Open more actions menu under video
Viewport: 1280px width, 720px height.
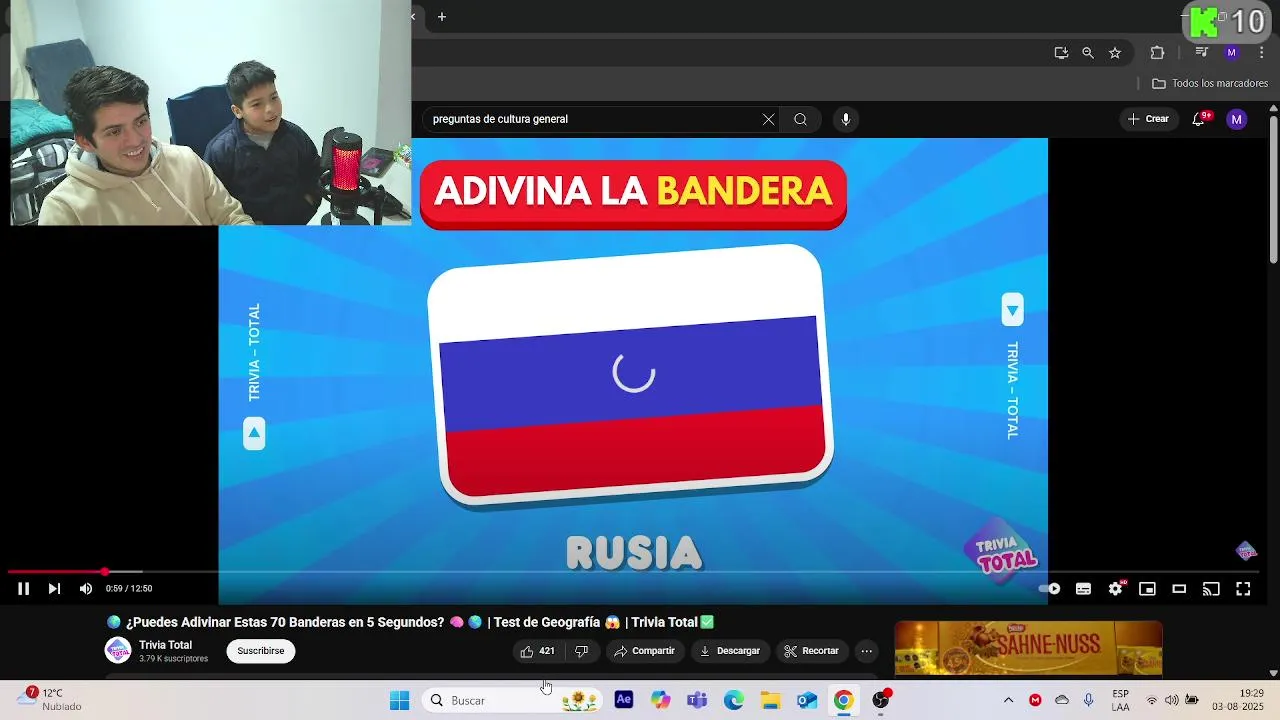point(867,651)
